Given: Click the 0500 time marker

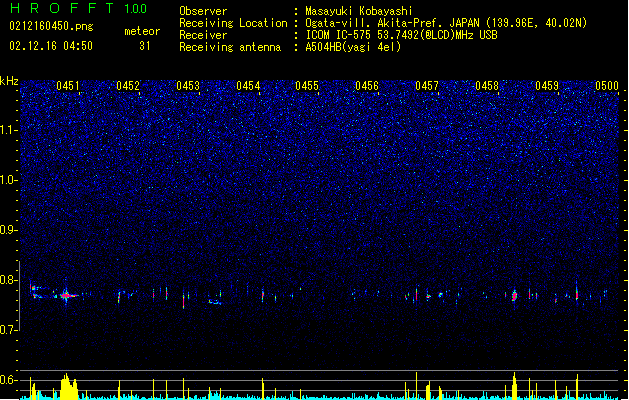Looking at the screenshot, I should (607, 86).
